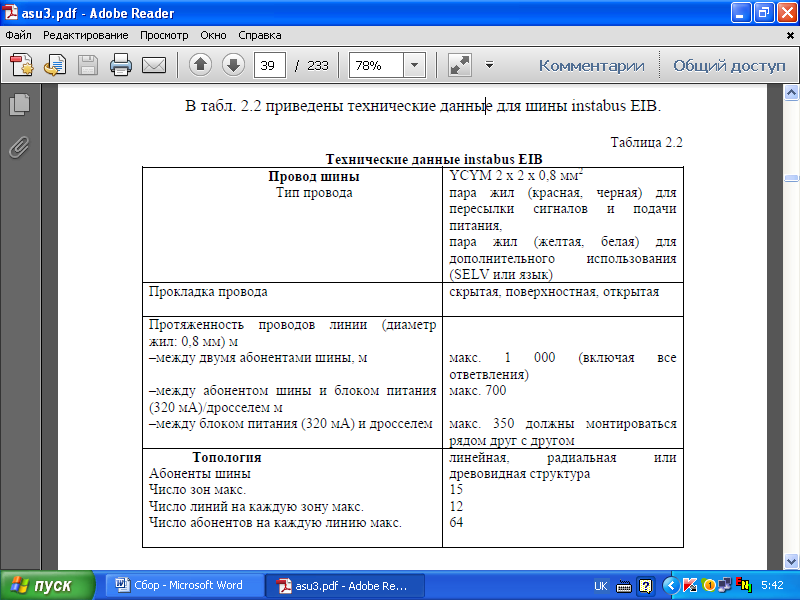Click the 'Провод шины' table heading
Screen dimensions: 800x600
point(314,176)
